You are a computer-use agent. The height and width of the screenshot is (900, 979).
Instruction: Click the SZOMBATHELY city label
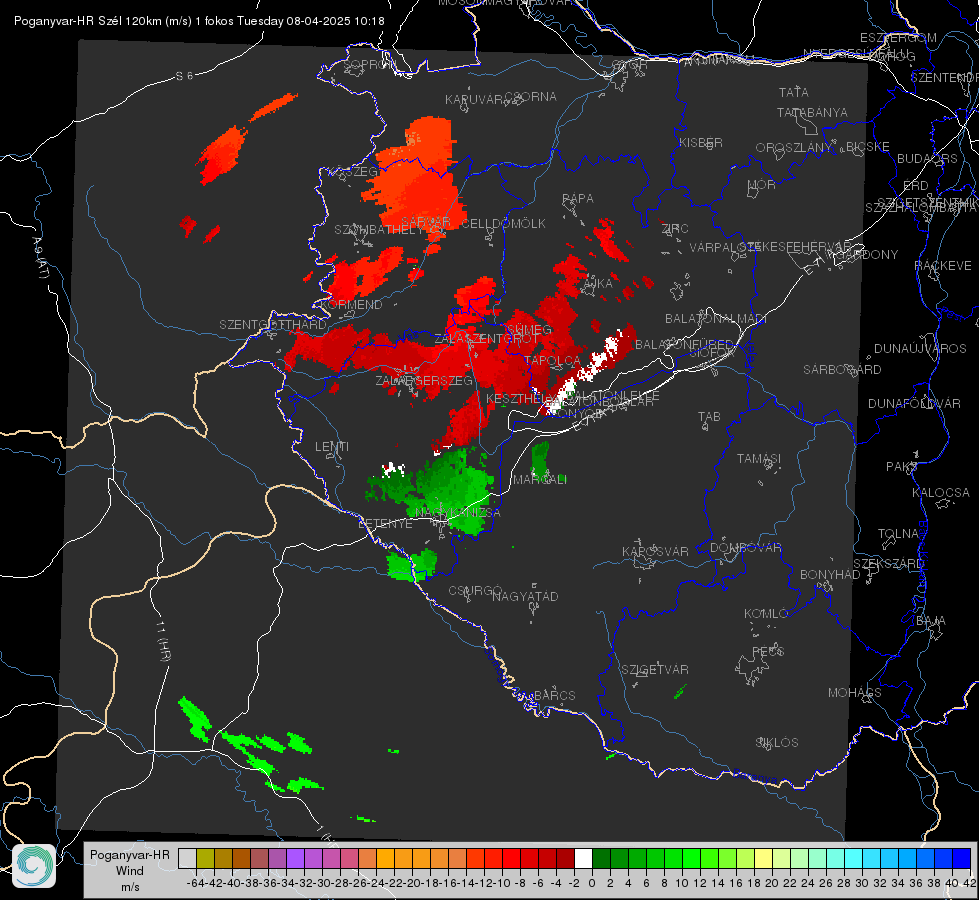coord(379,230)
